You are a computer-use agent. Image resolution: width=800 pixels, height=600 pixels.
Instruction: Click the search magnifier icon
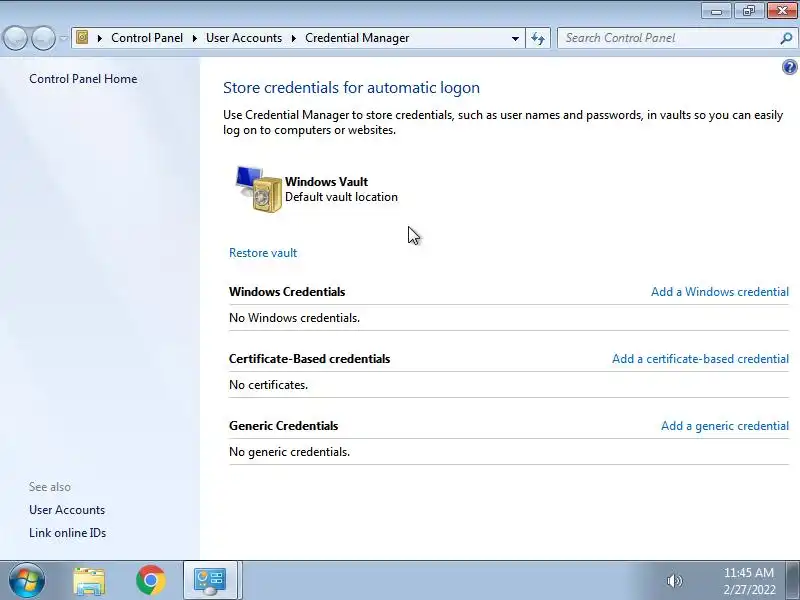(786, 38)
